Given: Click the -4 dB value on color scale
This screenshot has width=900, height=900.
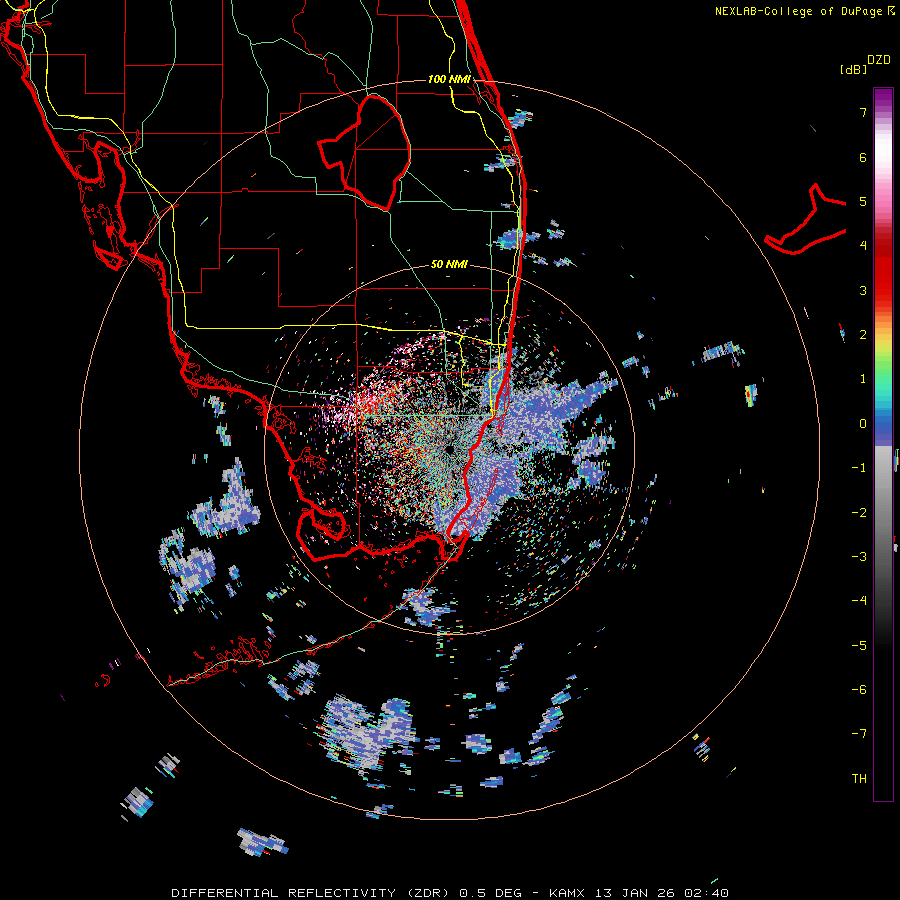Looking at the screenshot, I should click(859, 601).
